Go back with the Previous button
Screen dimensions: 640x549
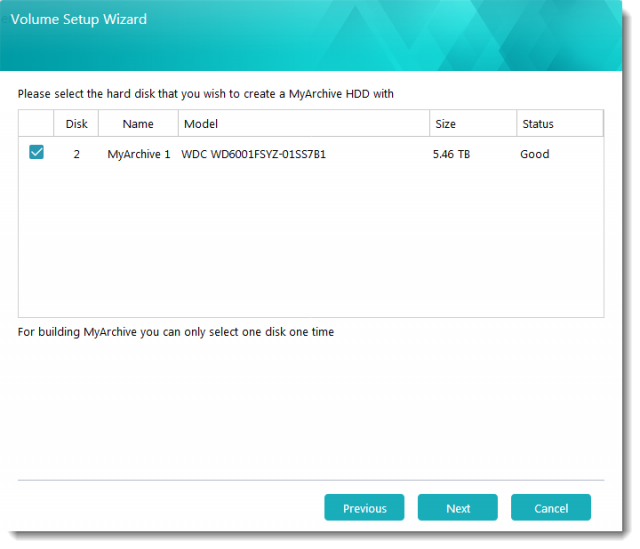pos(364,508)
